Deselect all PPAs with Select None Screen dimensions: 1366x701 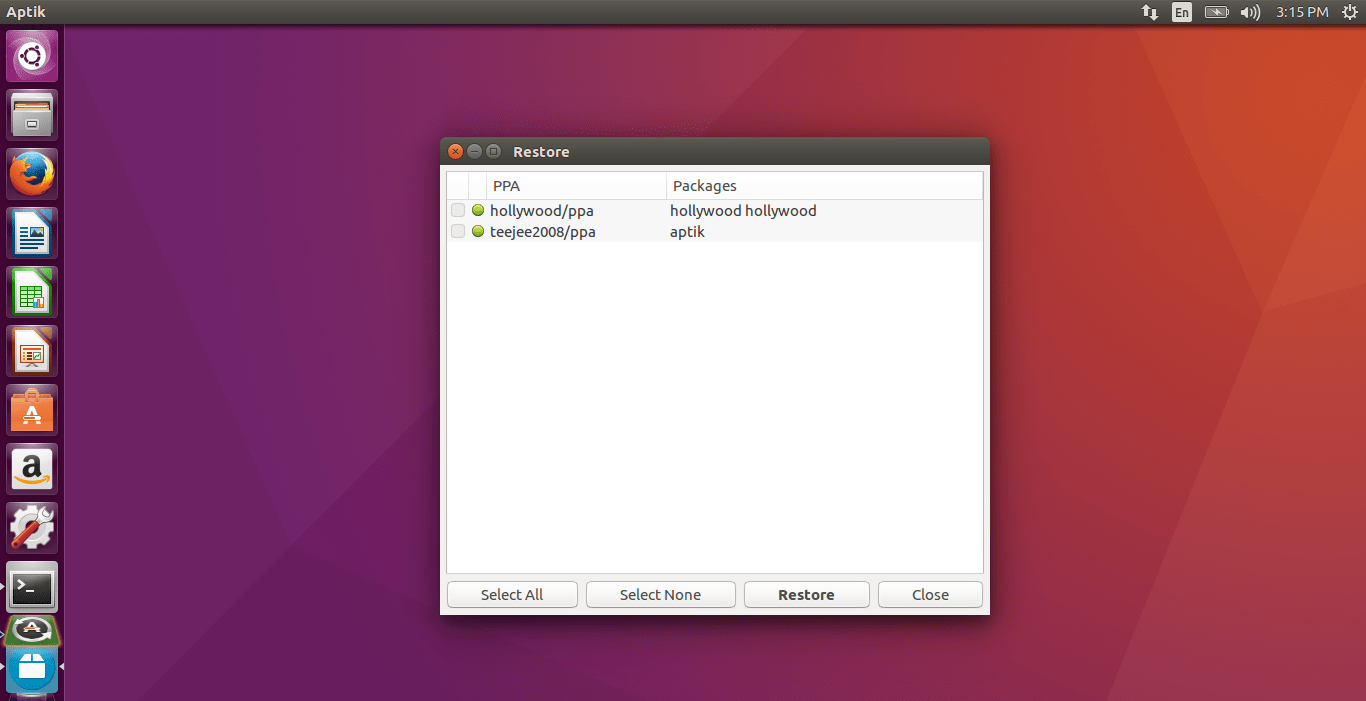point(660,594)
